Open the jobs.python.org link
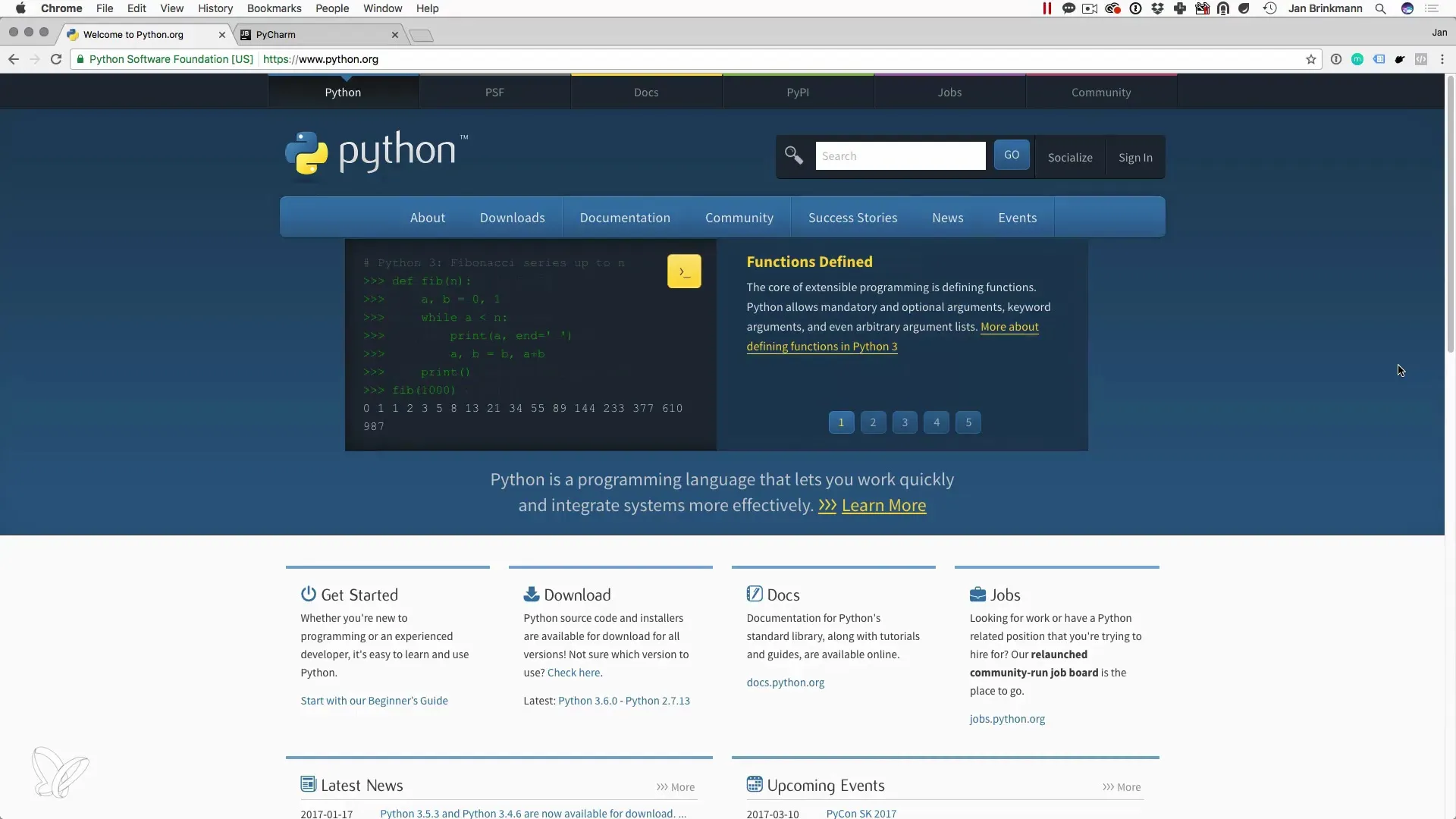The height and width of the screenshot is (819, 1456). (x=1007, y=719)
